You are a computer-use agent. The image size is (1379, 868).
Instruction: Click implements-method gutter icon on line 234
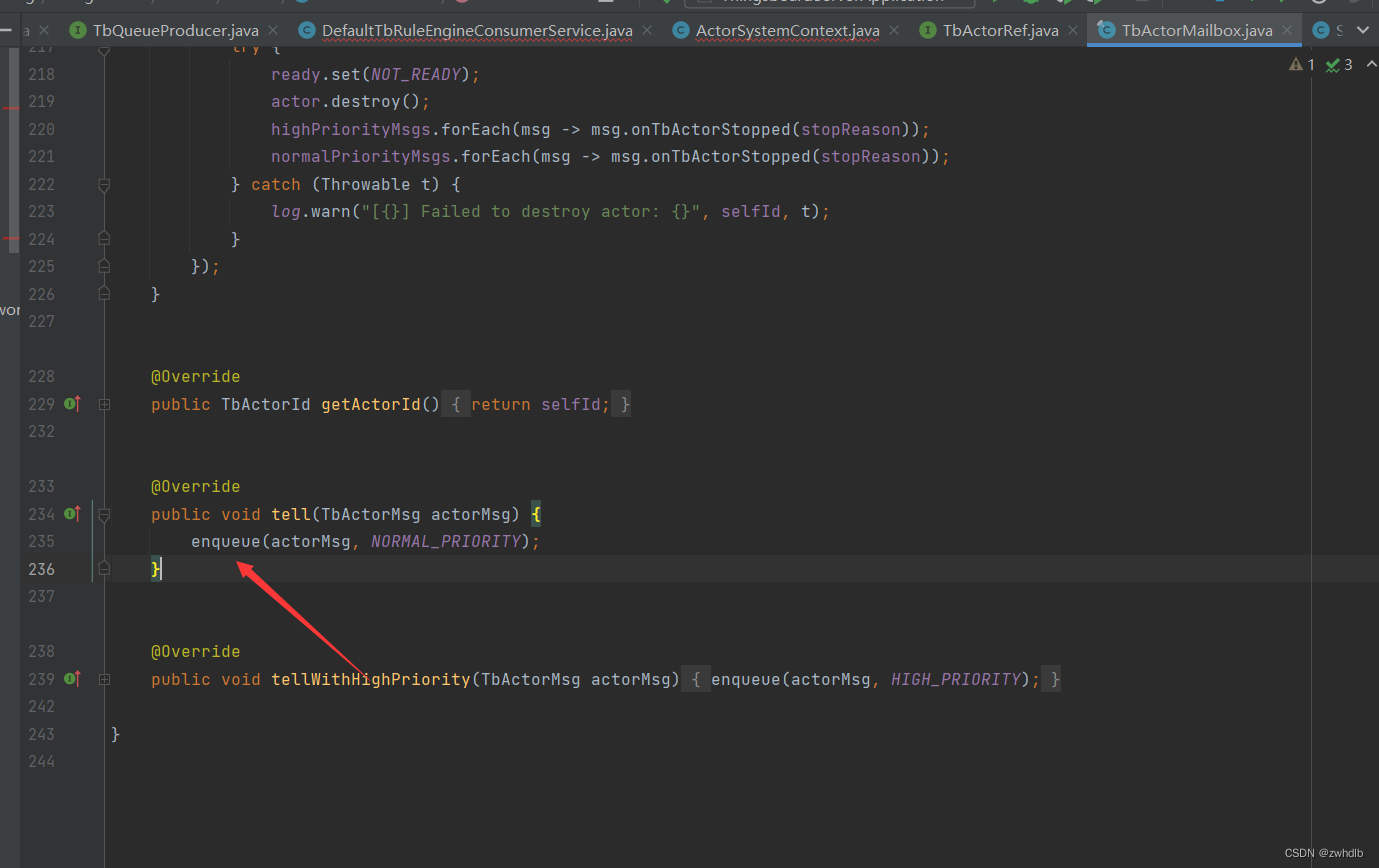(72, 514)
